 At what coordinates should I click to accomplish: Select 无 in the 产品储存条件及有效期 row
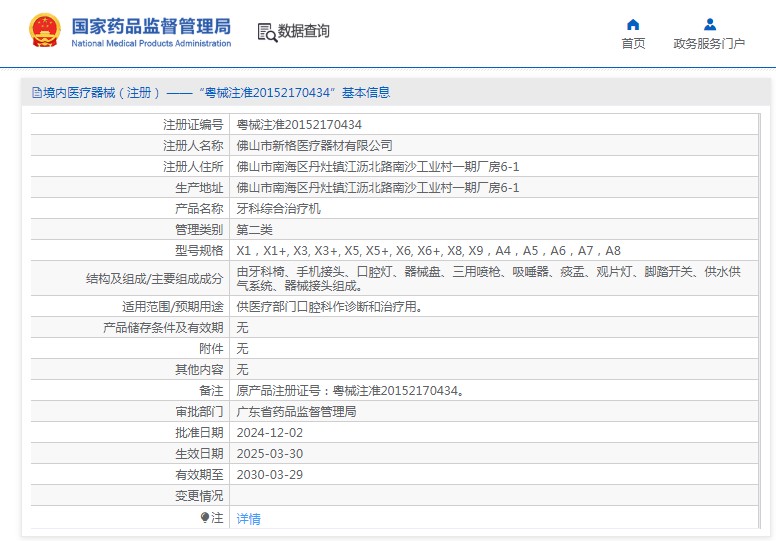pos(242,328)
